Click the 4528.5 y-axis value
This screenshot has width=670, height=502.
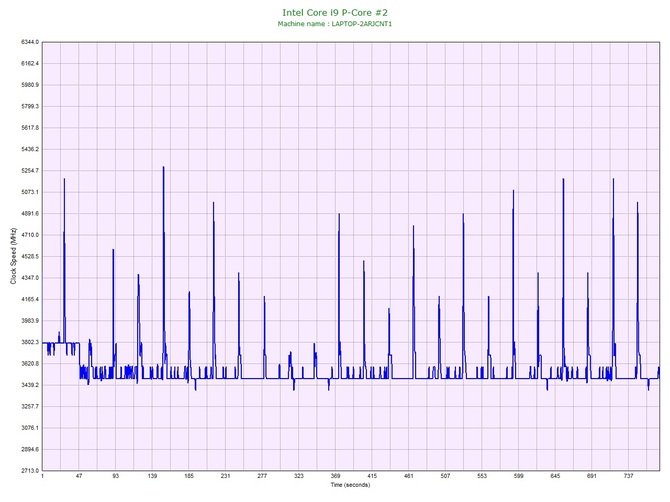click(x=30, y=257)
